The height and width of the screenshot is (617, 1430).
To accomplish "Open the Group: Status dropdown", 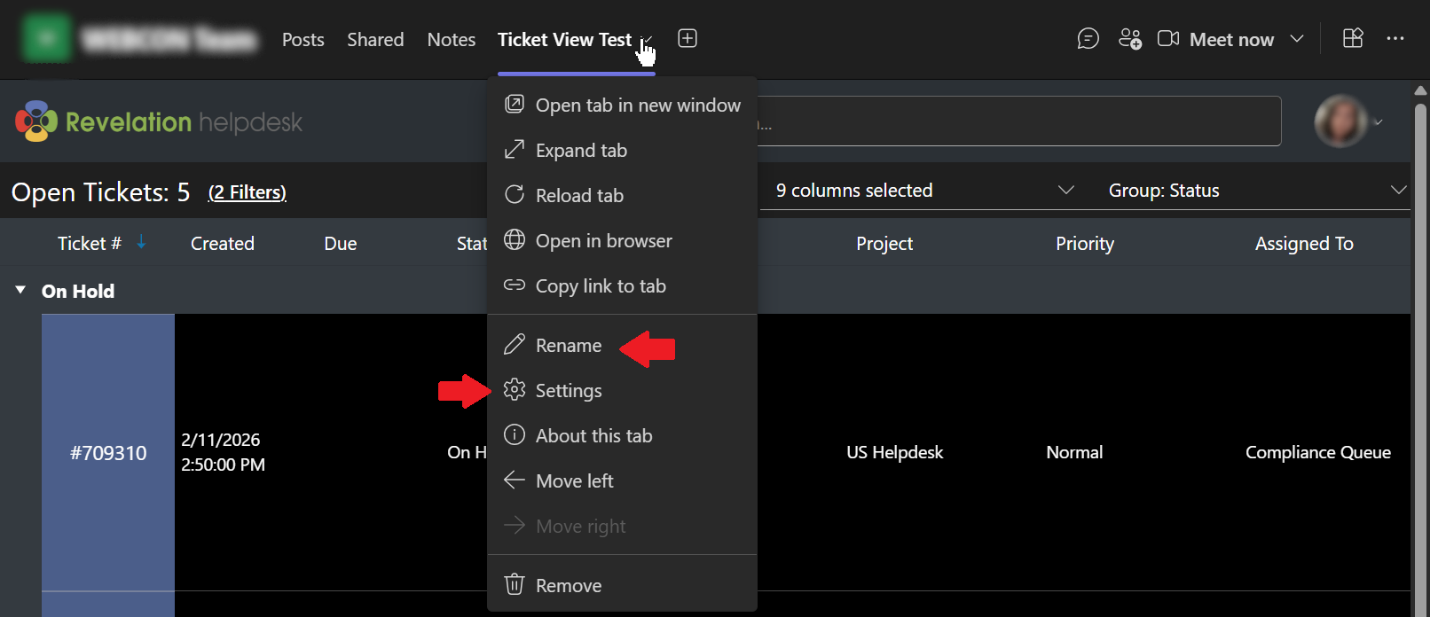I will (1258, 190).
